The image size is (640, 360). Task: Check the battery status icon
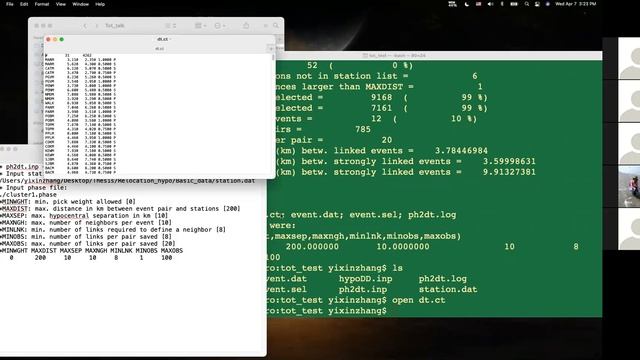pos(514,4)
